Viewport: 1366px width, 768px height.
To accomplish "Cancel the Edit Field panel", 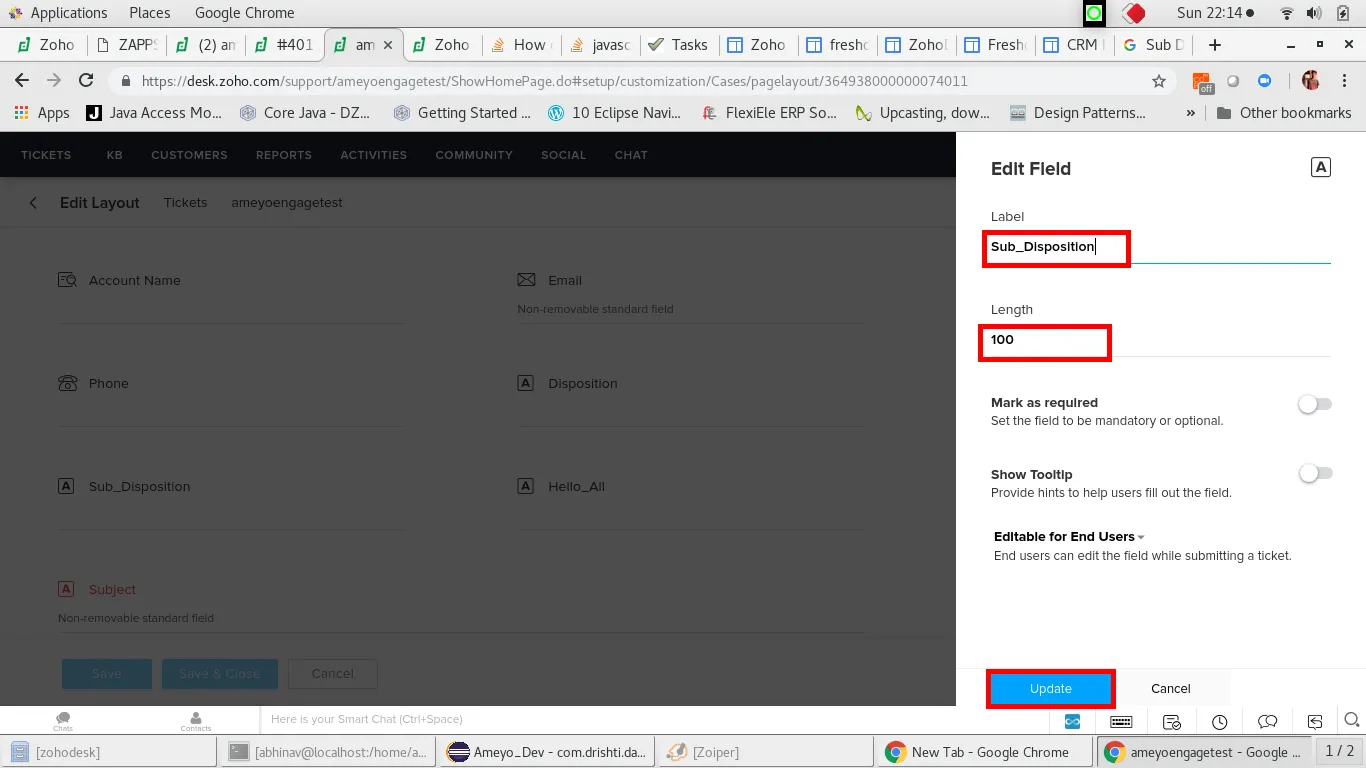I will pos(1171,689).
